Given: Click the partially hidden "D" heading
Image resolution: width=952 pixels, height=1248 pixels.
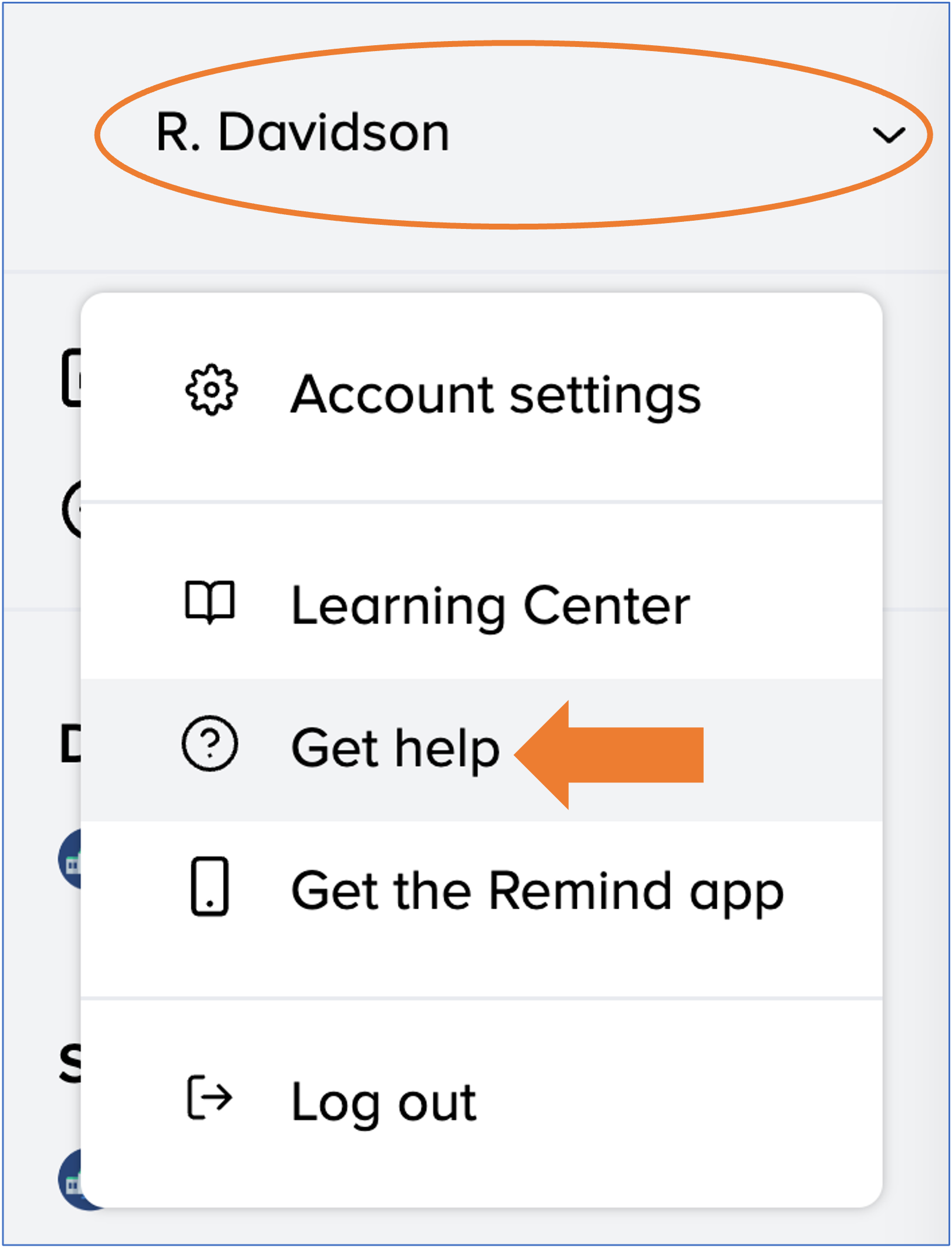Looking at the screenshot, I should coord(70,744).
